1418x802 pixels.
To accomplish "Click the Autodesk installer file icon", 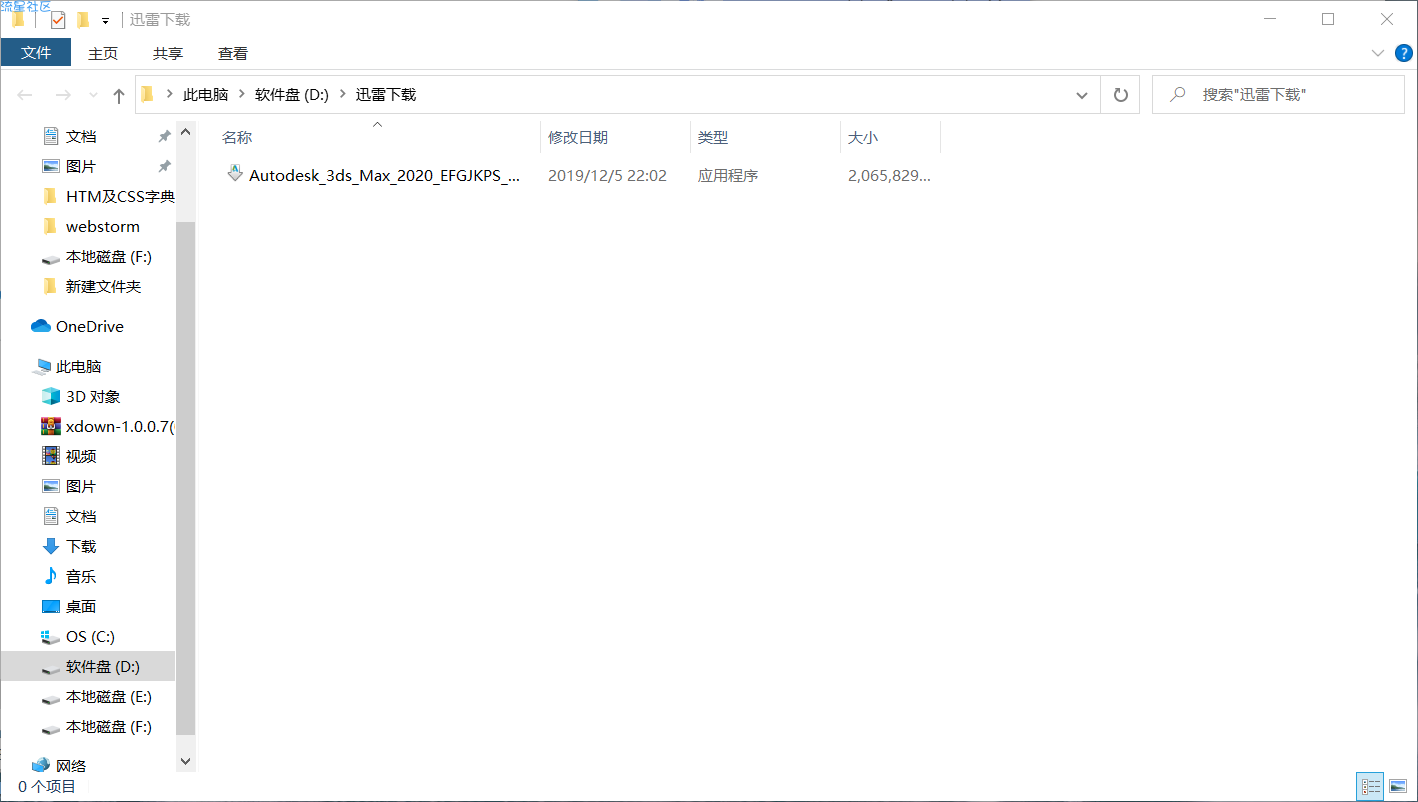I will (235, 174).
